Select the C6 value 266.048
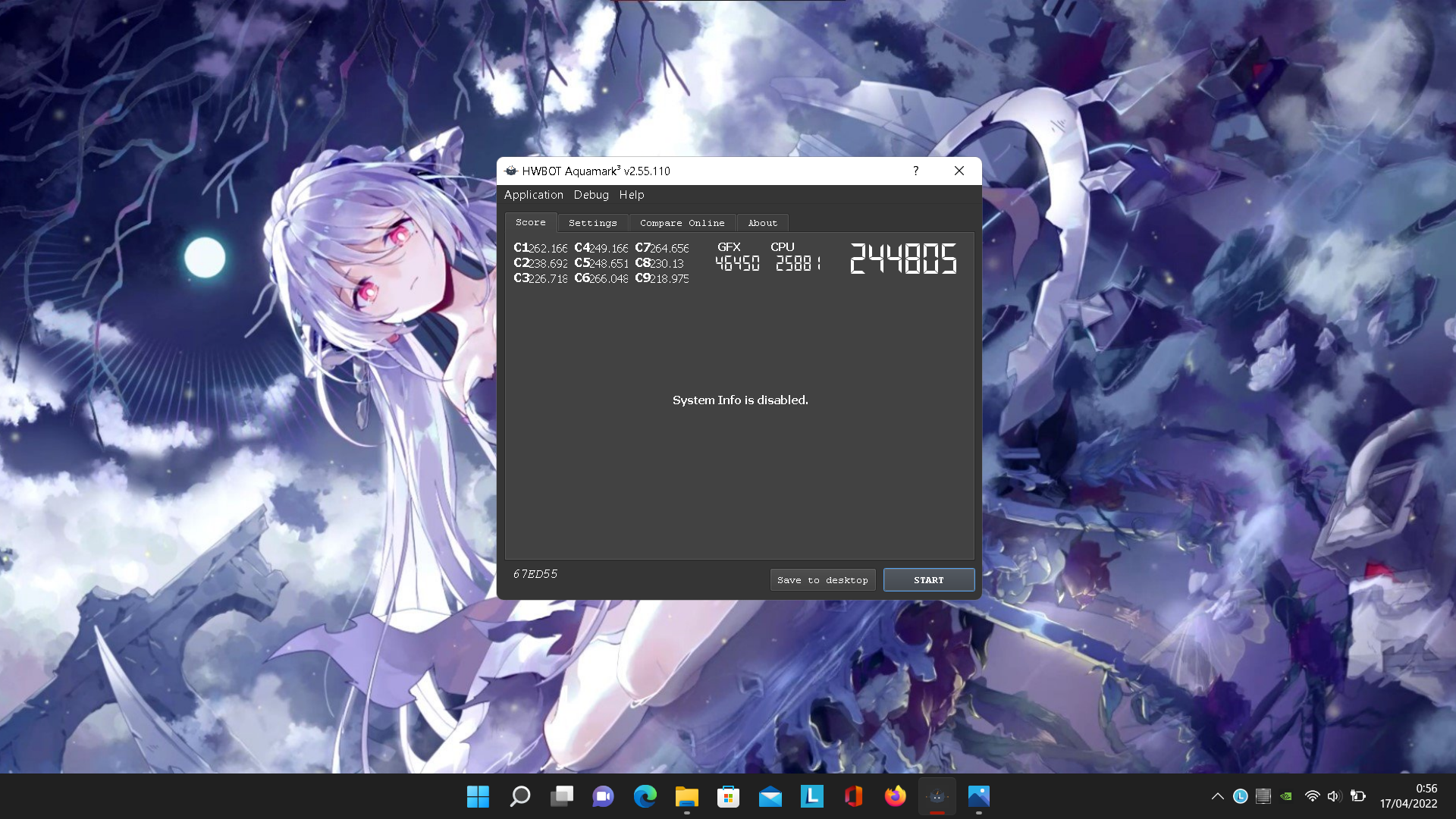This screenshot has width=1456, height=819. pyautogui.click(x=609, y=279)
